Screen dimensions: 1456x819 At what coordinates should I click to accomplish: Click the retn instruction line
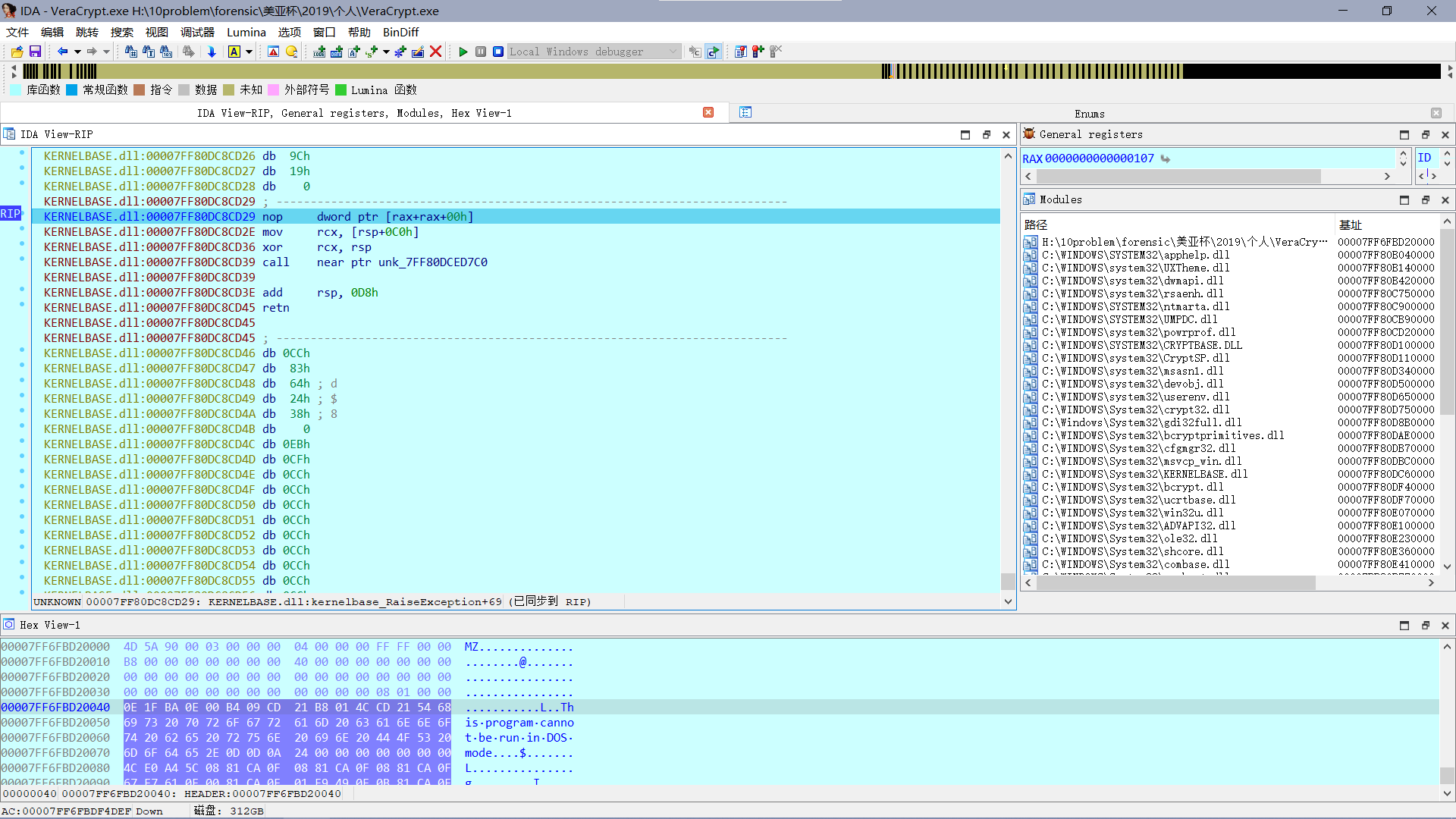[516, 308]
